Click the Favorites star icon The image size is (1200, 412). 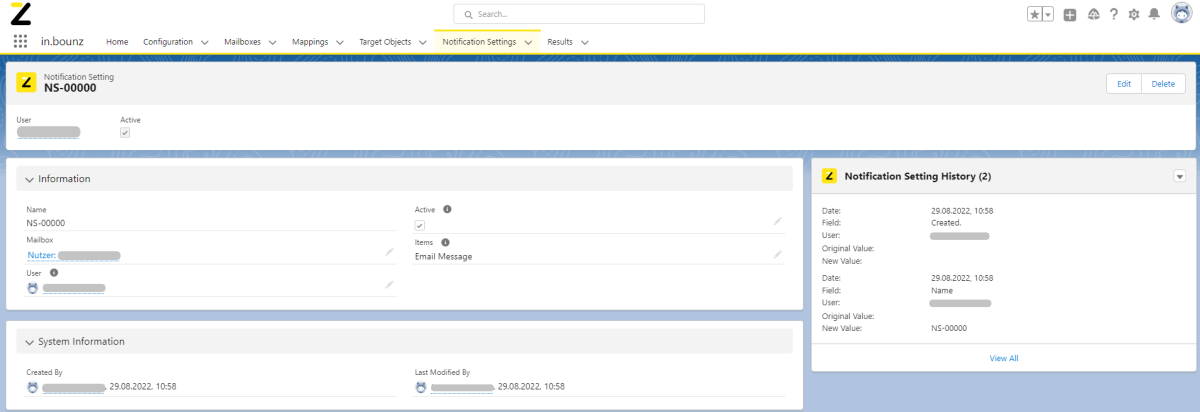1035,14
